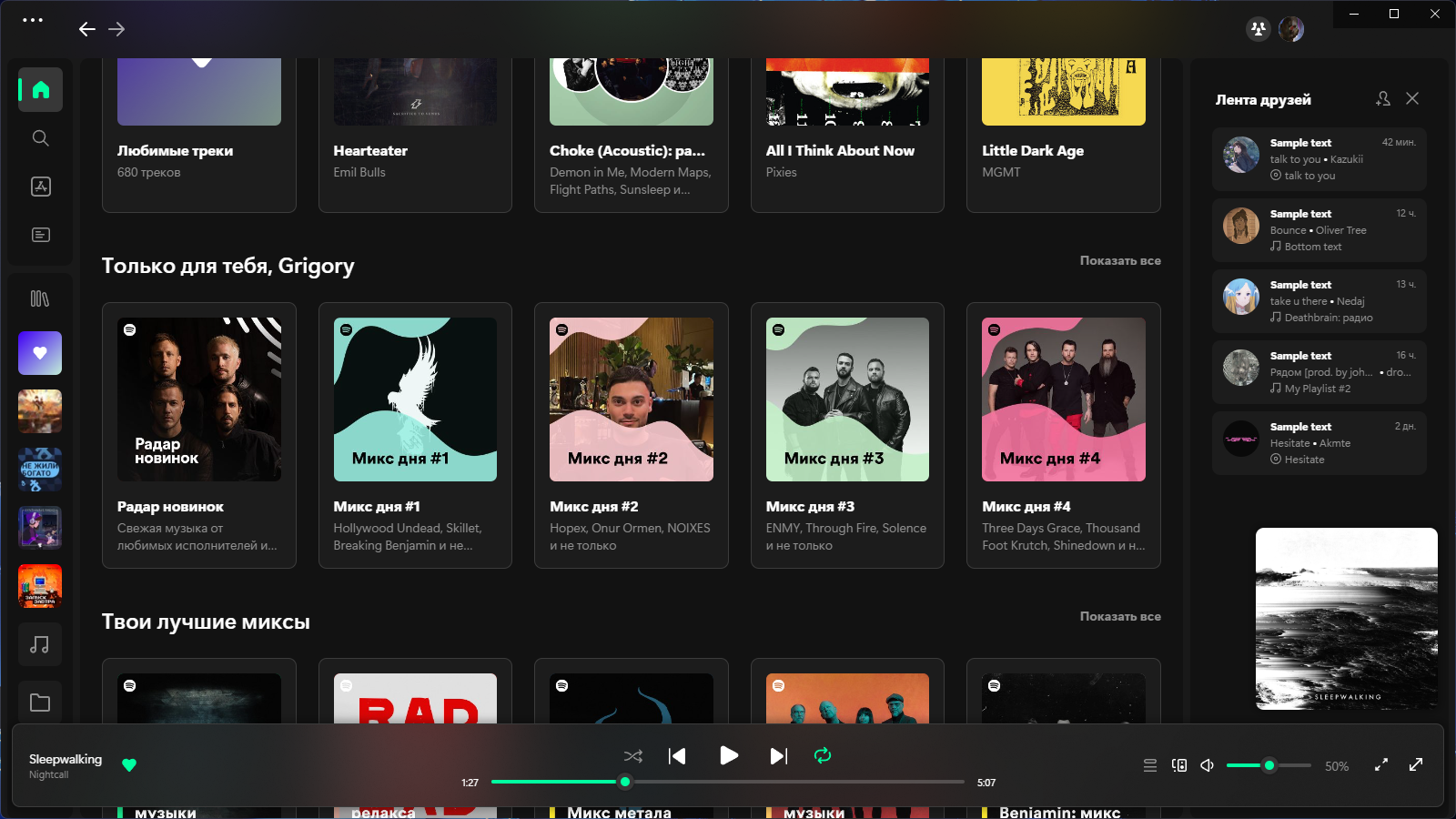Viewport: 1456px width, 819px height.
Task: Click the MGMT artist text
Action: (x=1001, y=172)
